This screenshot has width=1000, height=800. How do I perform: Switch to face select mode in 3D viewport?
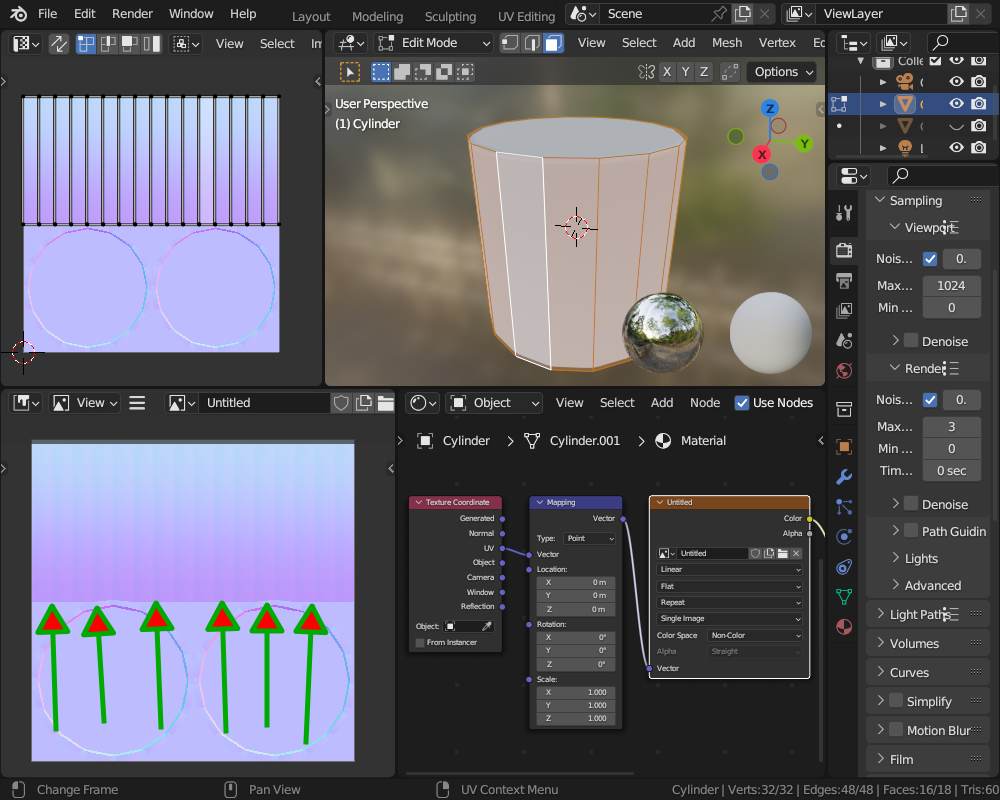pyautogui.click(x=553, y=43)
